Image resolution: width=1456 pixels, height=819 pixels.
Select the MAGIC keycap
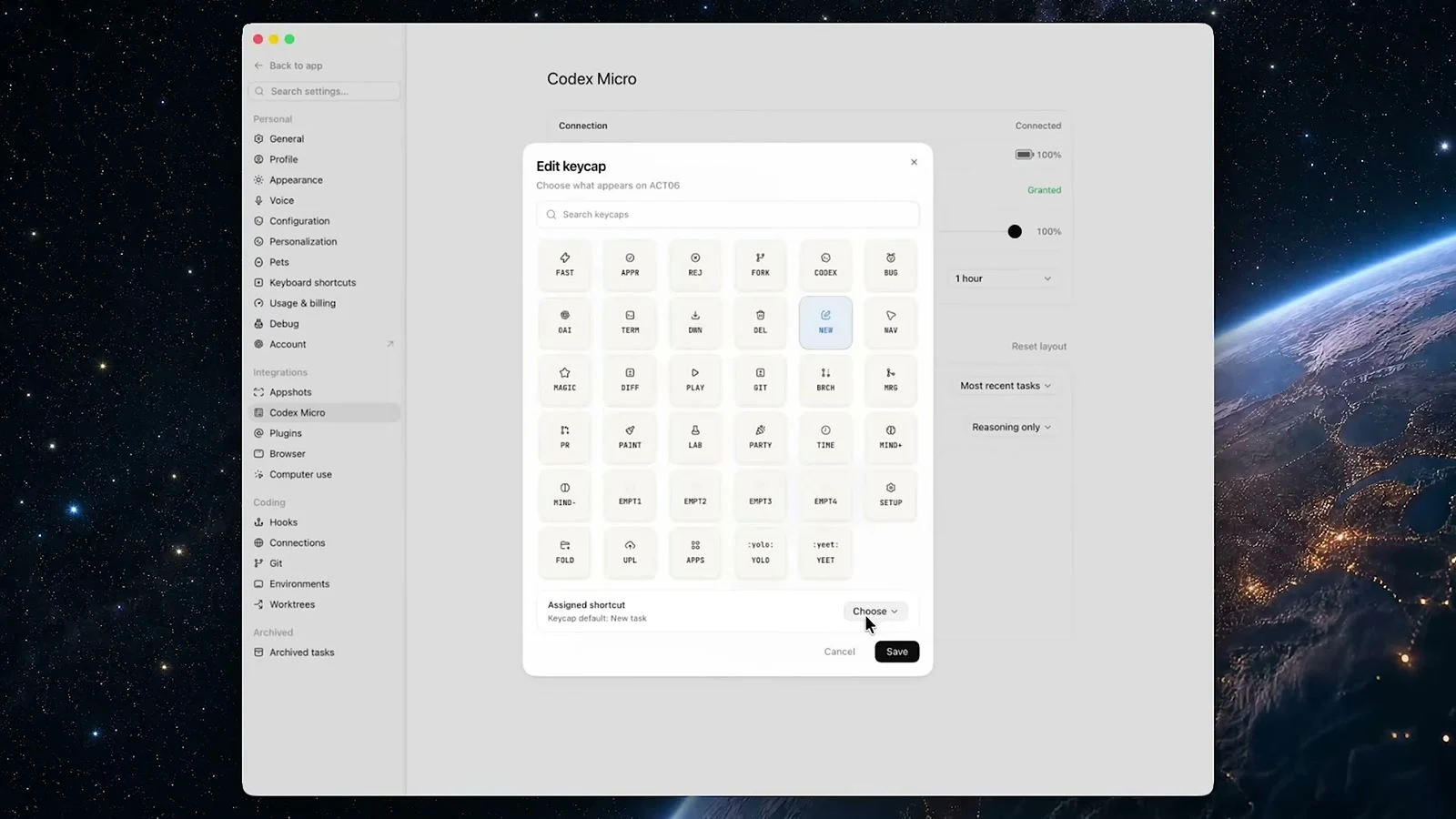(x=565, y=379)
